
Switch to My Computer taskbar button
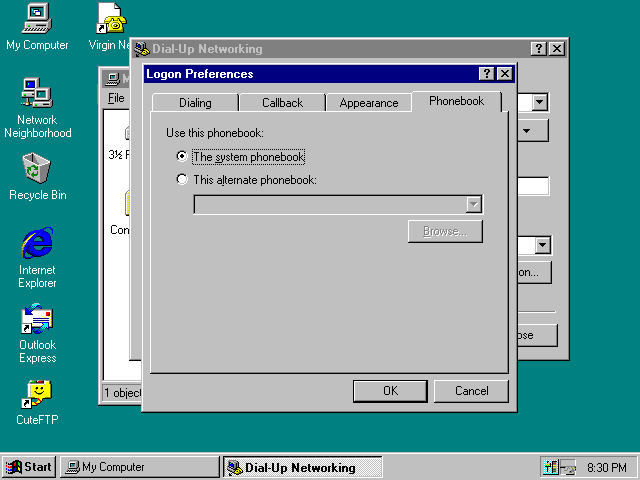click(139, 467)
